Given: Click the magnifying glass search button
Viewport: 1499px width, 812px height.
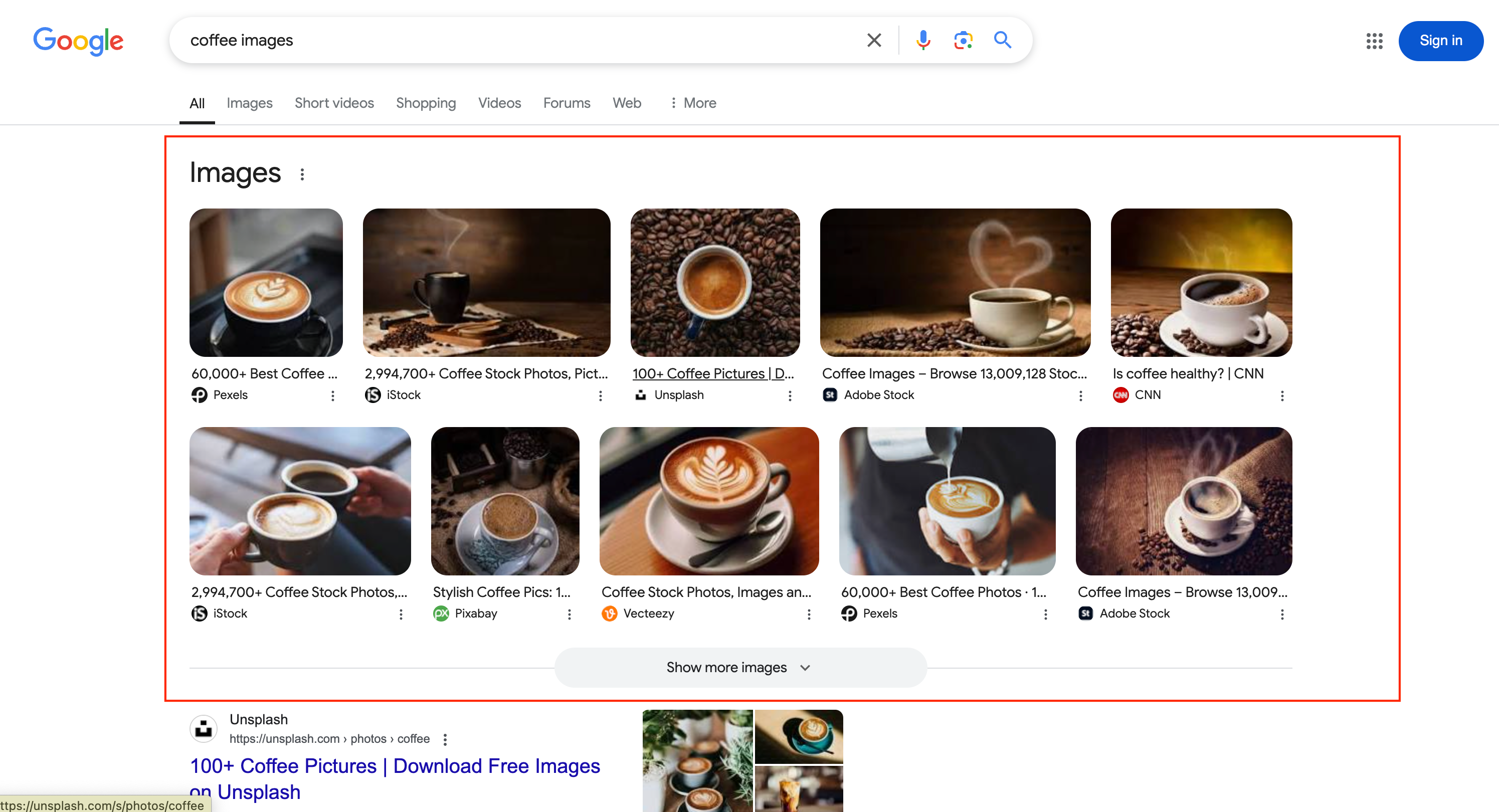Looking at the screenshot, I should click(1002, 40).
